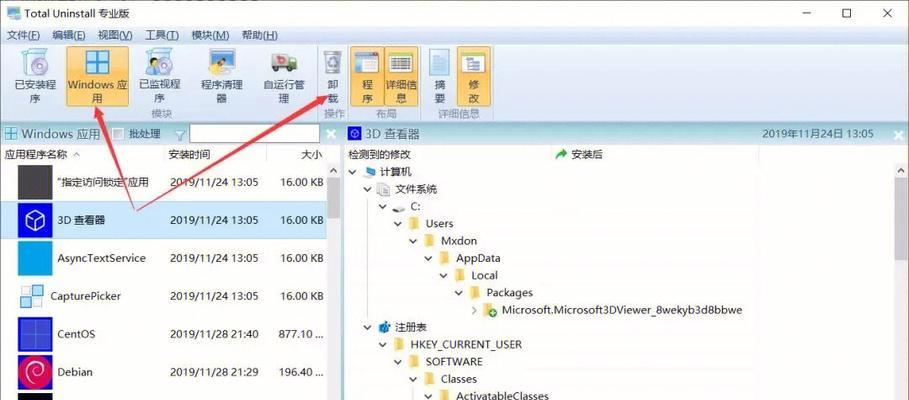This screenshot has height=400, width=909.
Task: Open the 文件(F) menu
Action: pos(24,35)
